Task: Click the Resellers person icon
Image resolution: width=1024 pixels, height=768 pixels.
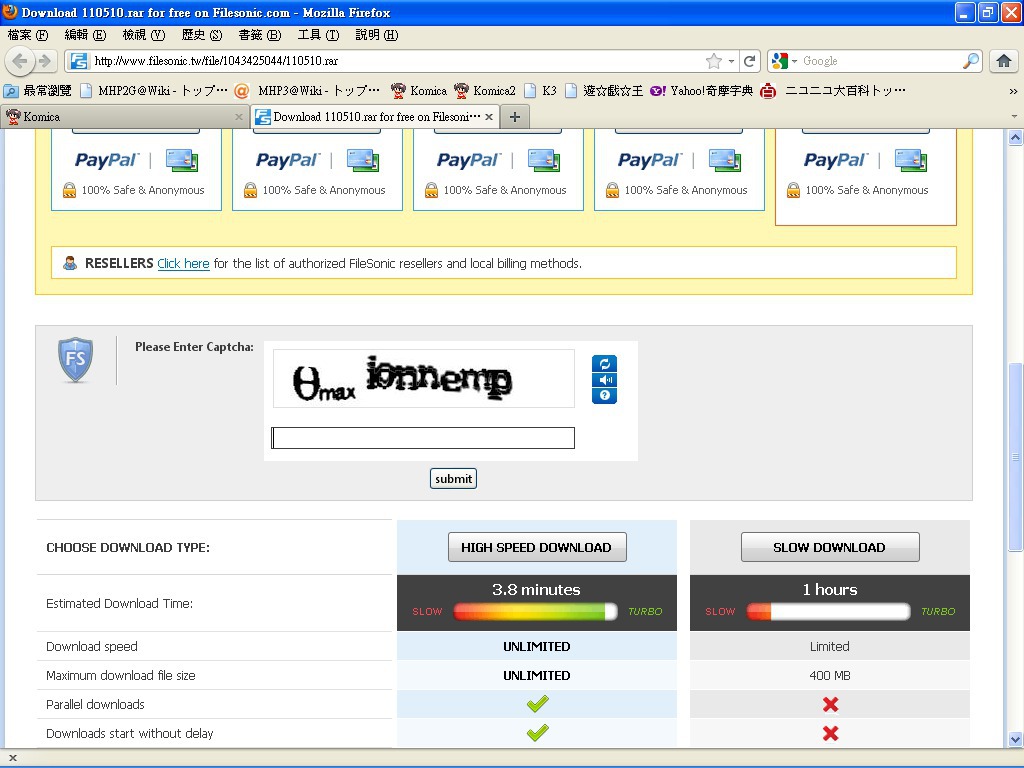Action: (70, 263)
